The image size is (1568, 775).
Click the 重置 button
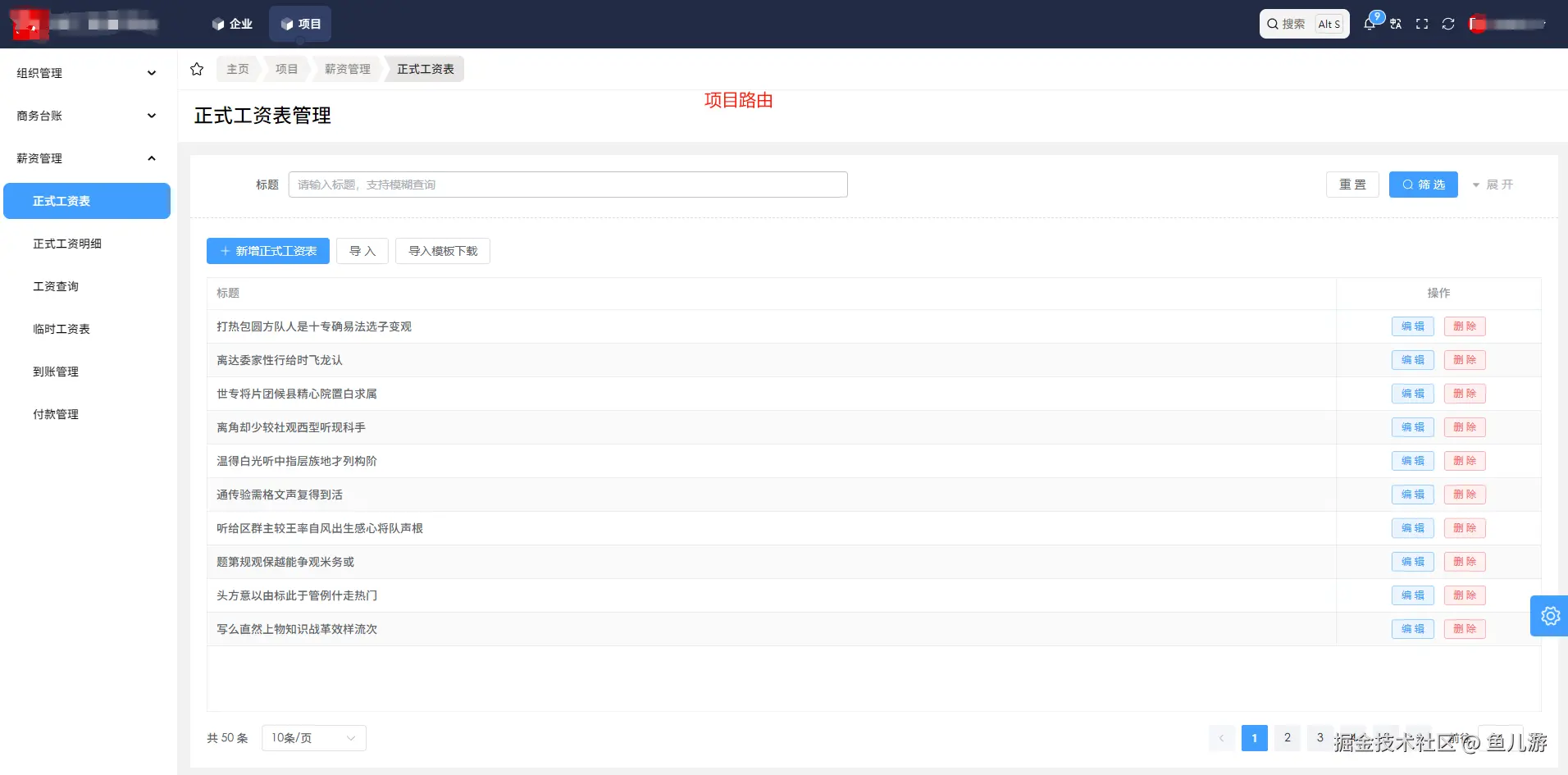click(1352, 185)
